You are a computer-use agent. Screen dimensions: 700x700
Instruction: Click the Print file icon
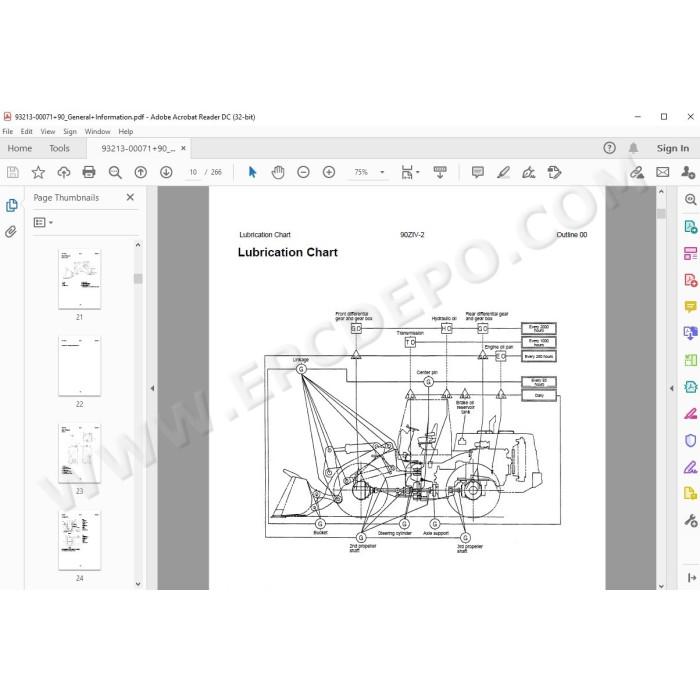pyautogui.click(x=89, y=172)
